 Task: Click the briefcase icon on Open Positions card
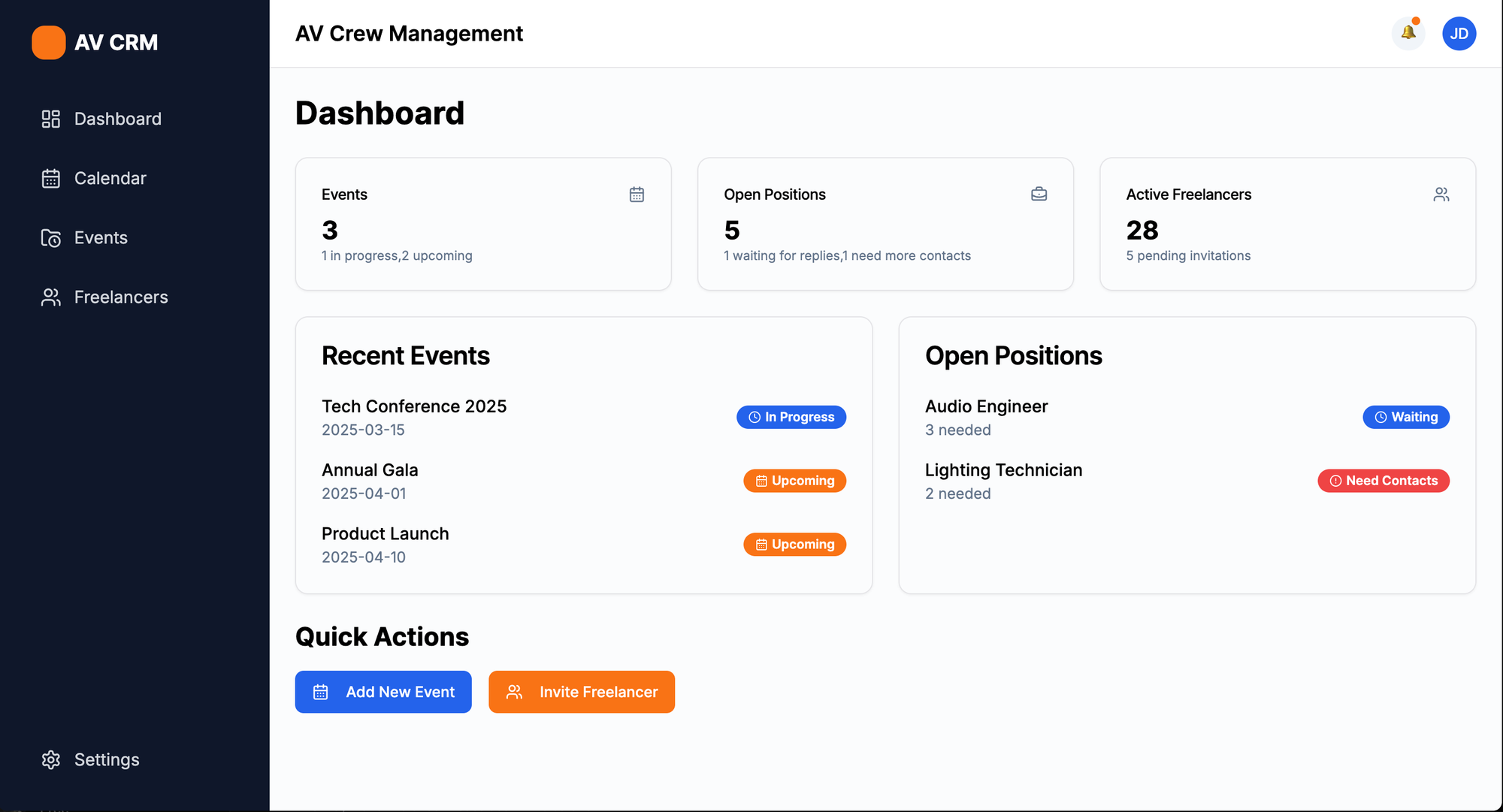(x=1039, y=194)
